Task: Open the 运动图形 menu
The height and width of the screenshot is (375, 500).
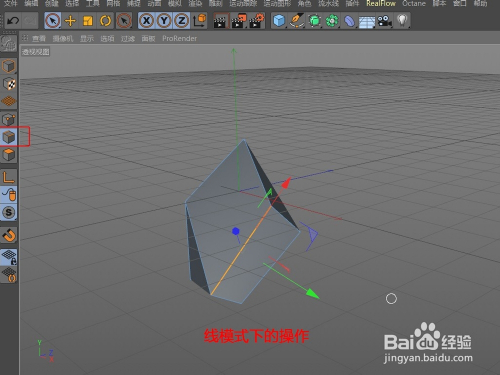Action: pyautogui.click(x=277, y=3)
